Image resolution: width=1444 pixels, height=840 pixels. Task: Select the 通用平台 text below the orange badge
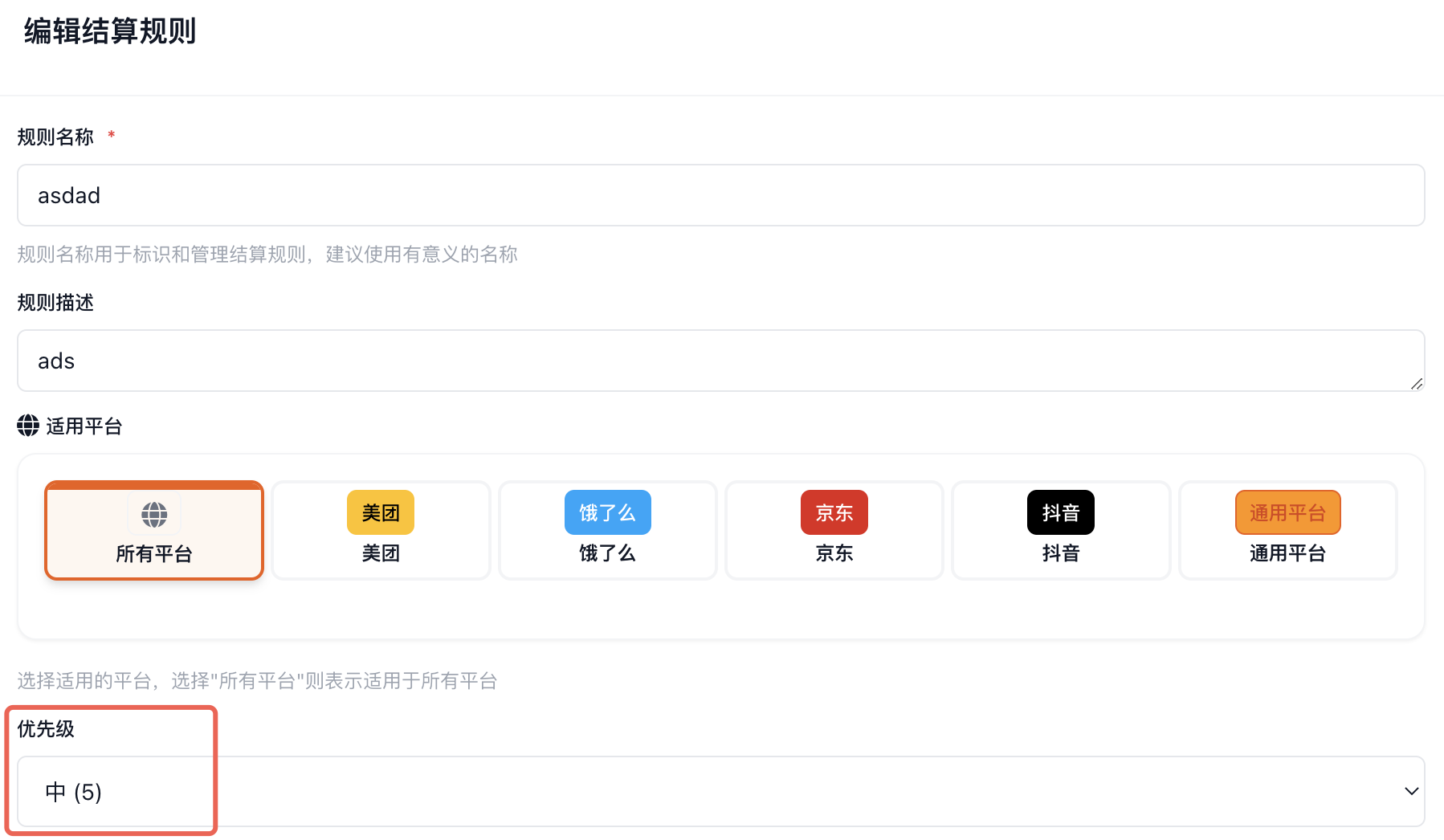click(x=1287, y=553)
